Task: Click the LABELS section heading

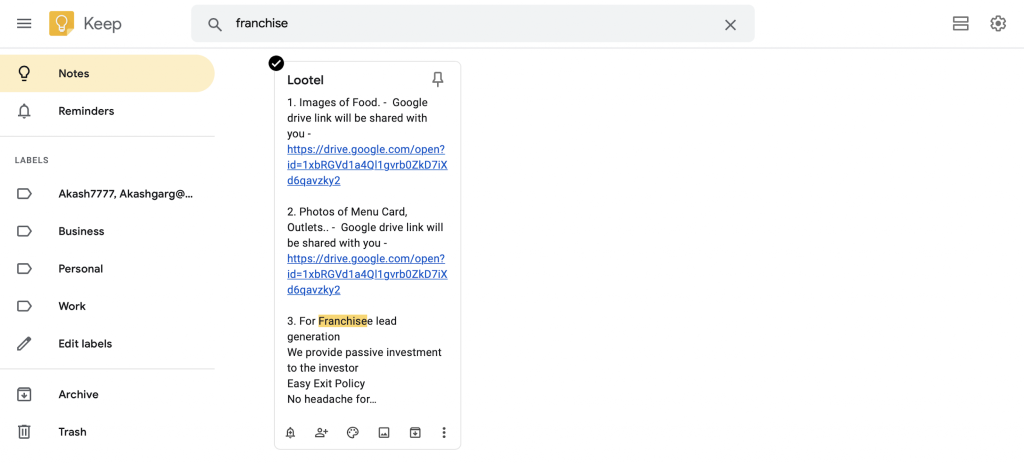Action: pyautogui.click(x=32, y=160)
